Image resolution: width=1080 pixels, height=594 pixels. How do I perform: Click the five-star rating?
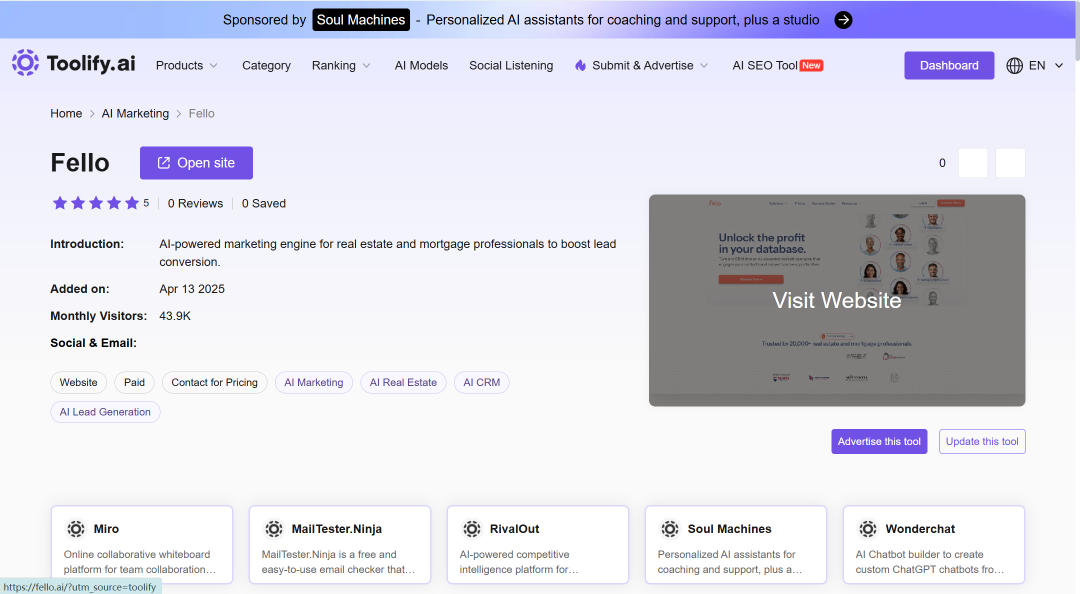[96, 203]
